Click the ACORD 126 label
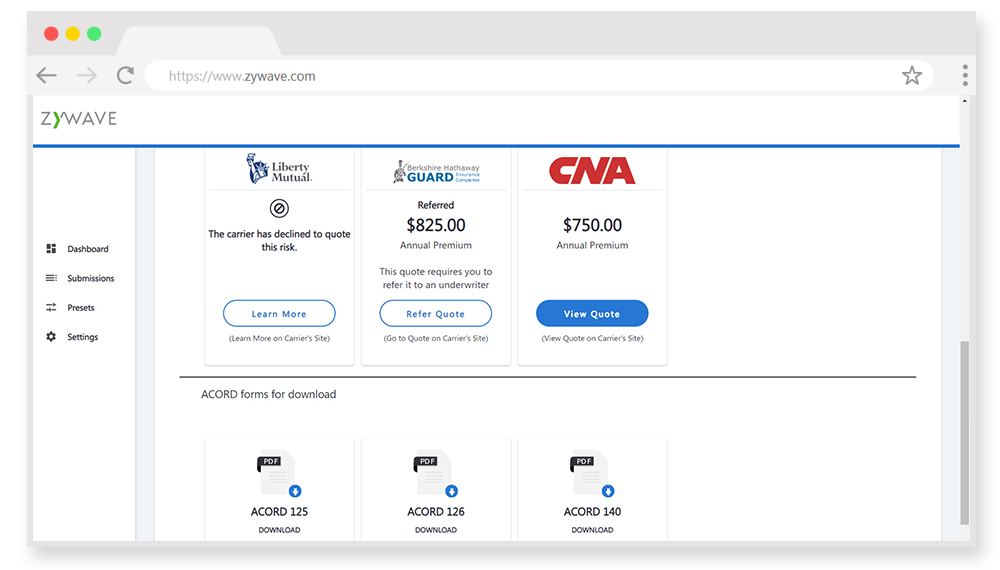1000x570 pixels. [436, 511]
